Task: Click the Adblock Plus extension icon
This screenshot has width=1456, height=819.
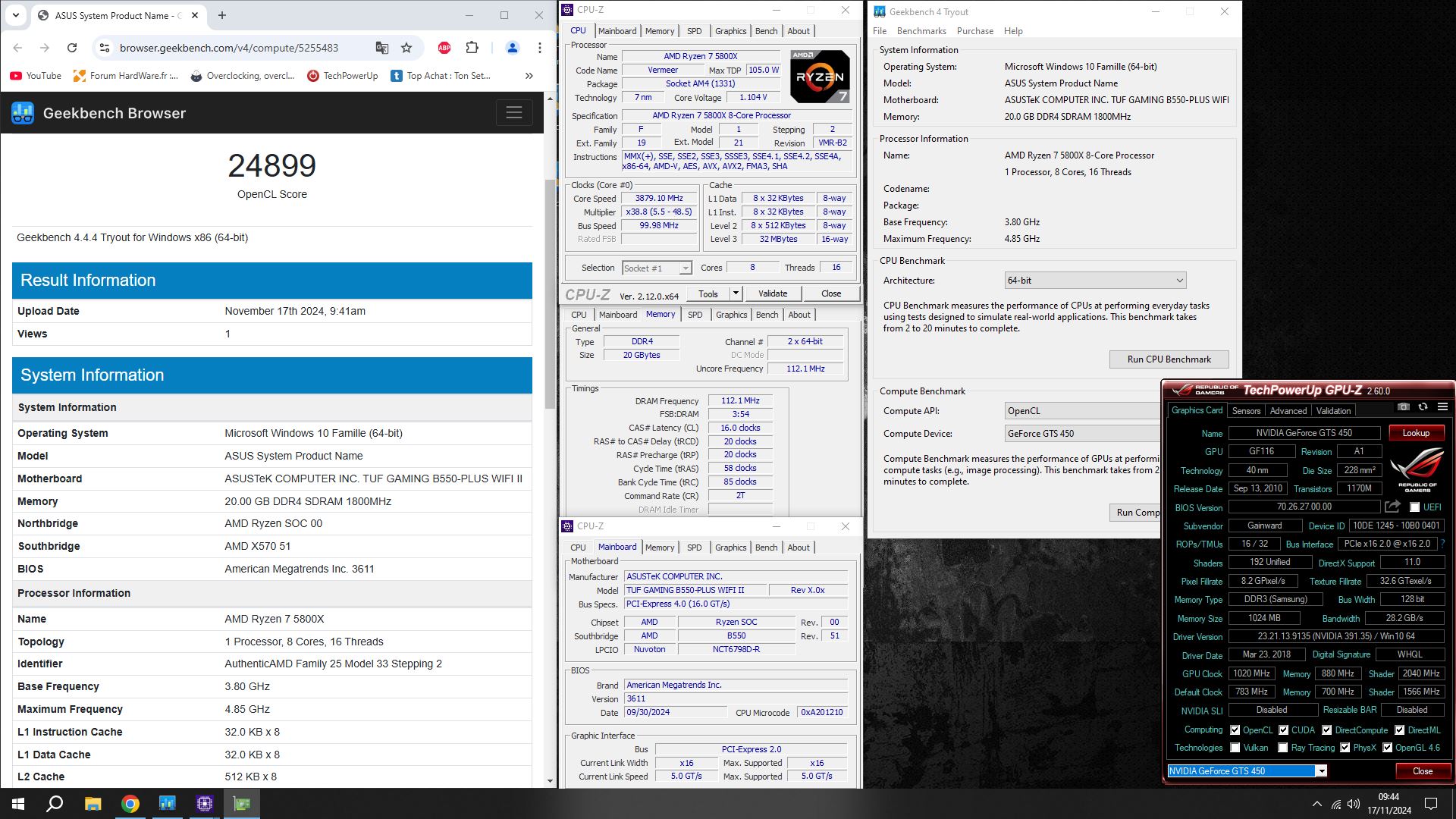Action: pyautogui.click(x=444, y=48)
